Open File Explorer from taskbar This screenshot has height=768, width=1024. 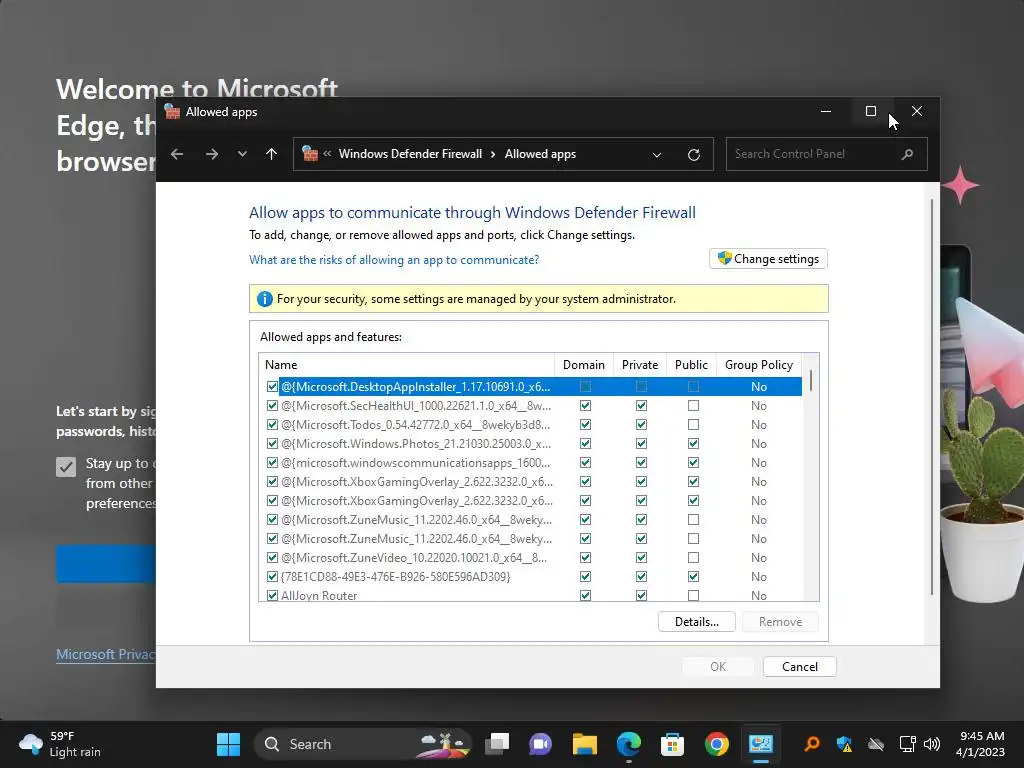pos(584,744)
